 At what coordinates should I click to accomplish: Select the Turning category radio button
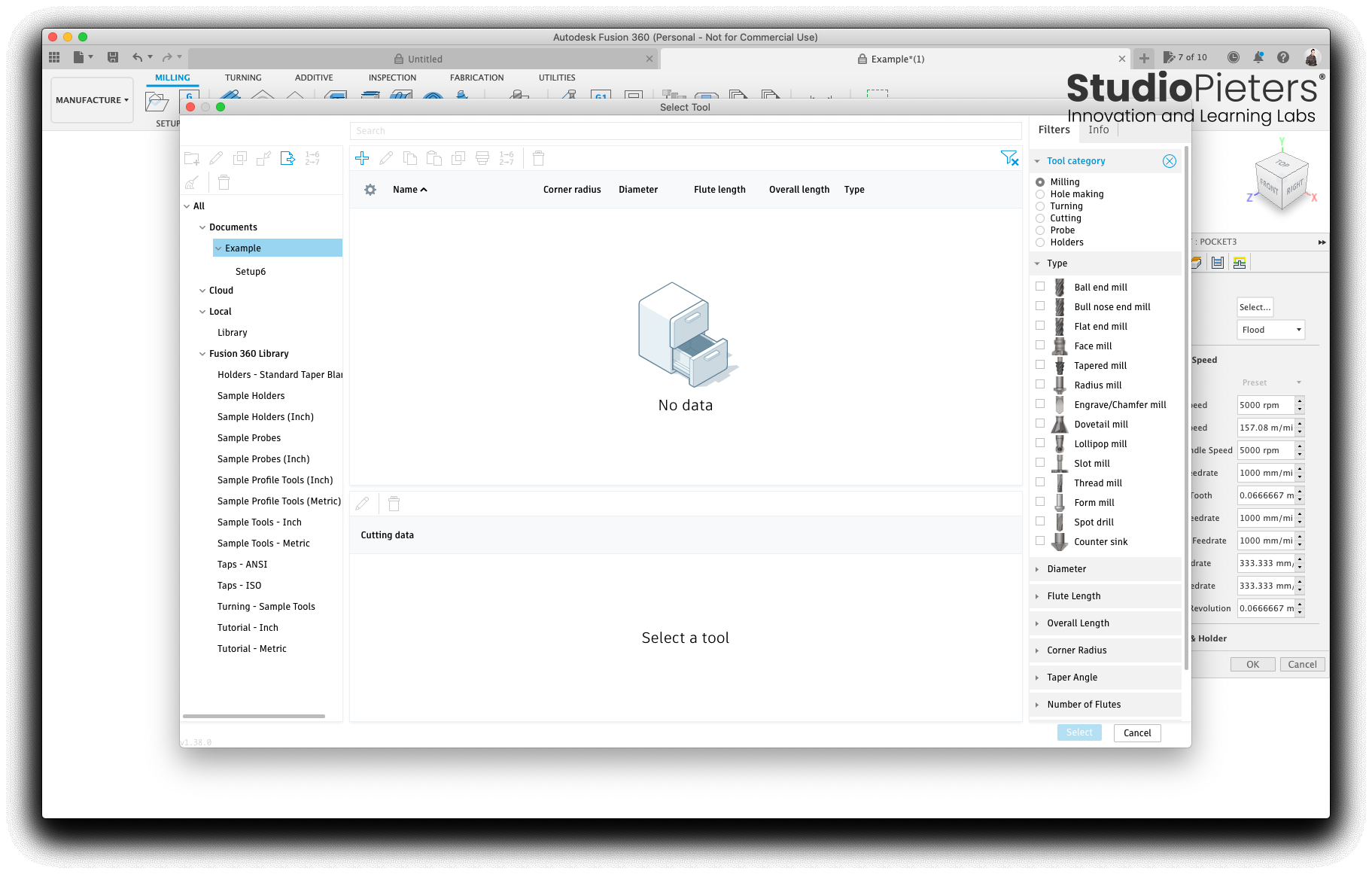tap(1040, 206)
